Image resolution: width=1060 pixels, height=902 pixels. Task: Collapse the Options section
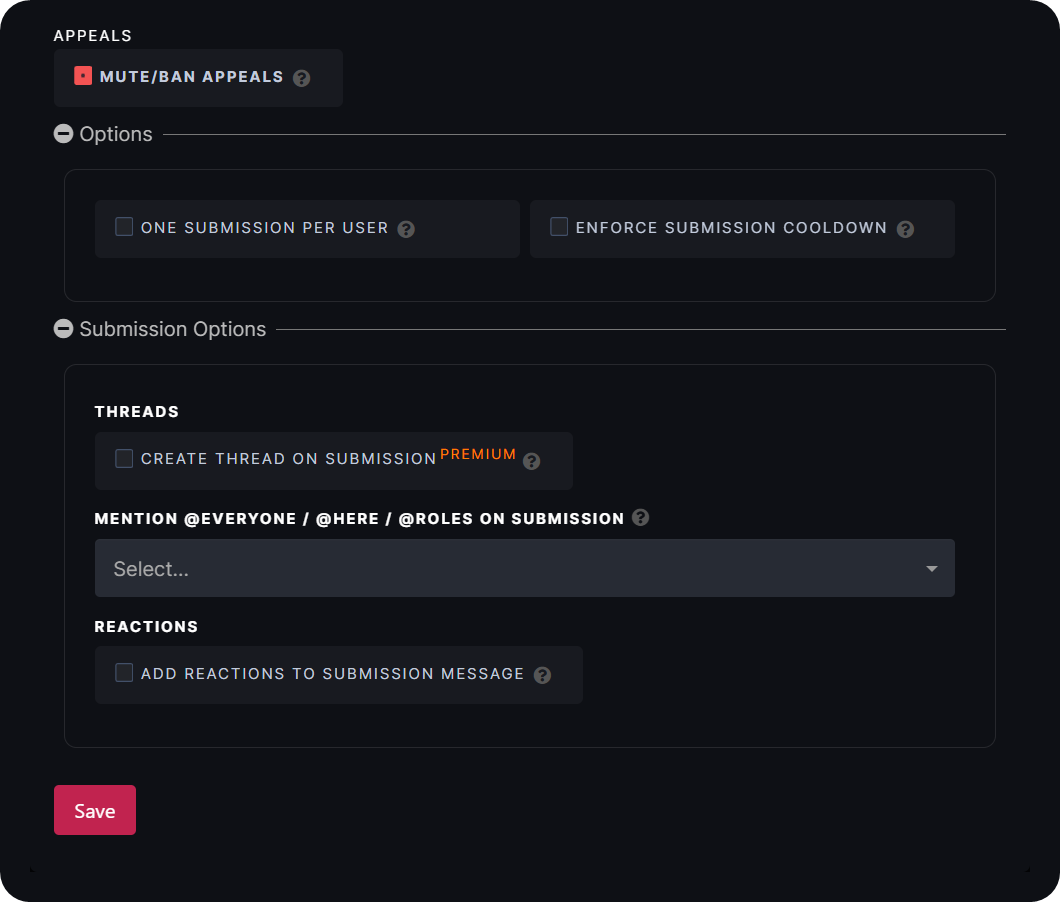64,133
